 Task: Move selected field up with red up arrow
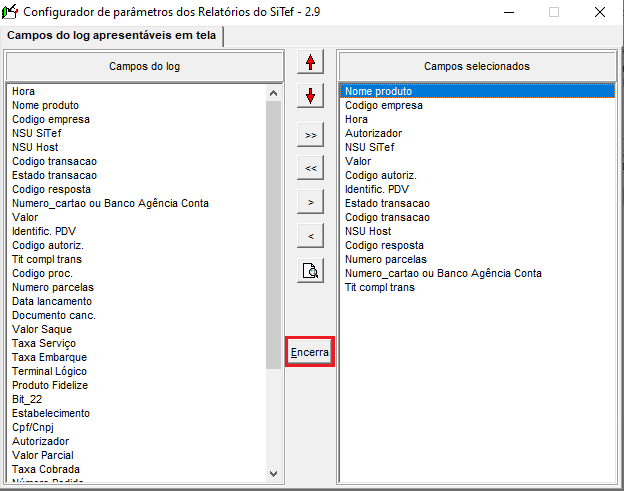[310, 62]
